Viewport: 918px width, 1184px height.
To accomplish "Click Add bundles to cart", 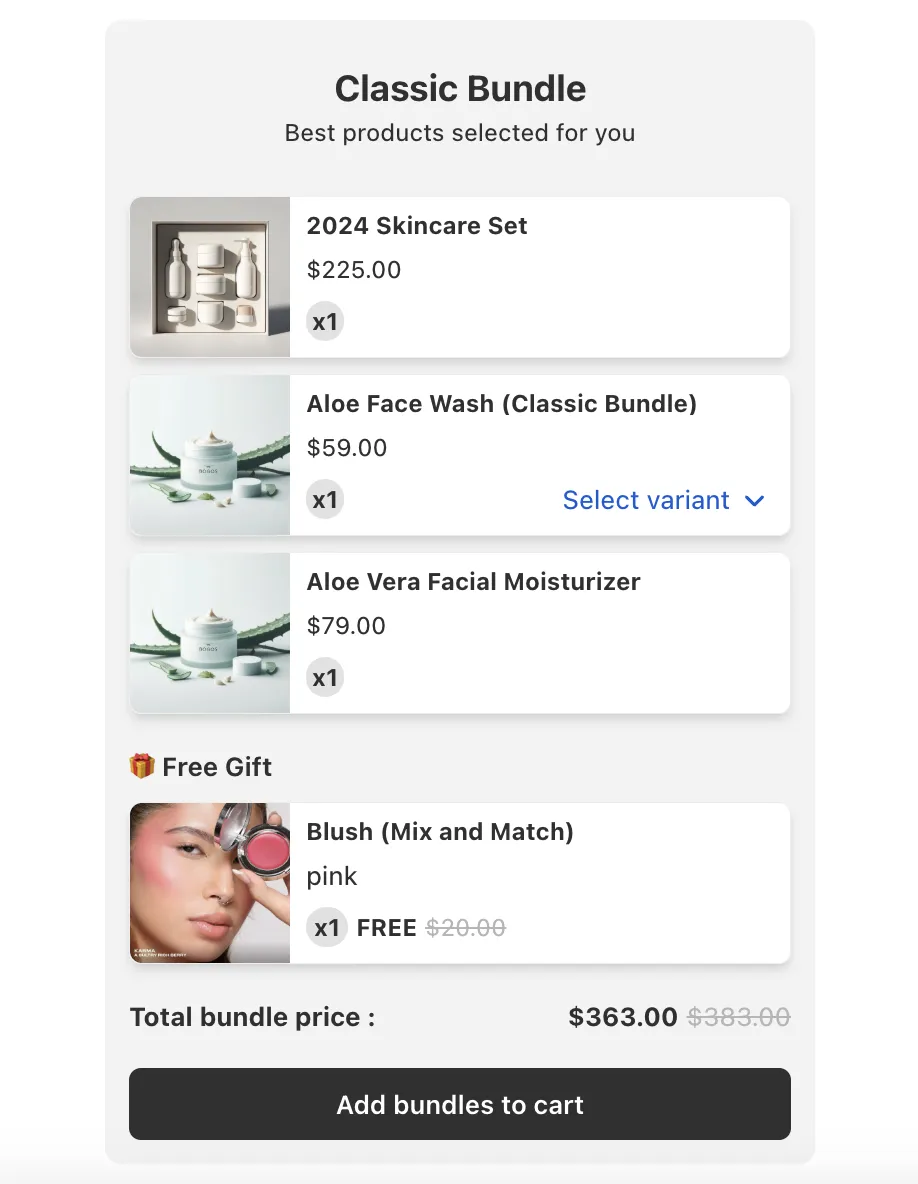I will [x=459, y=1105].
